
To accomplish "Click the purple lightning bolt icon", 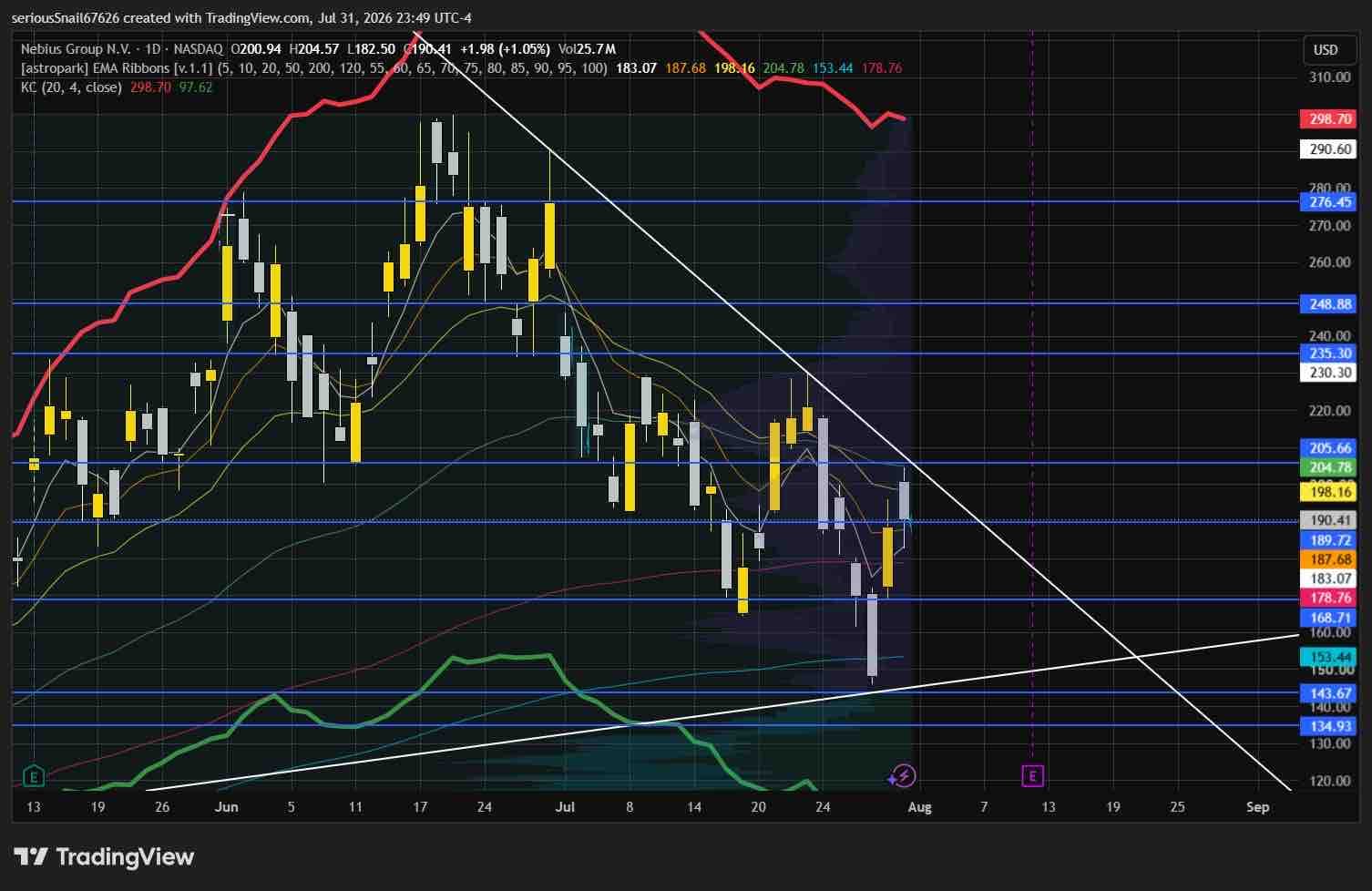I will (904, 776).
